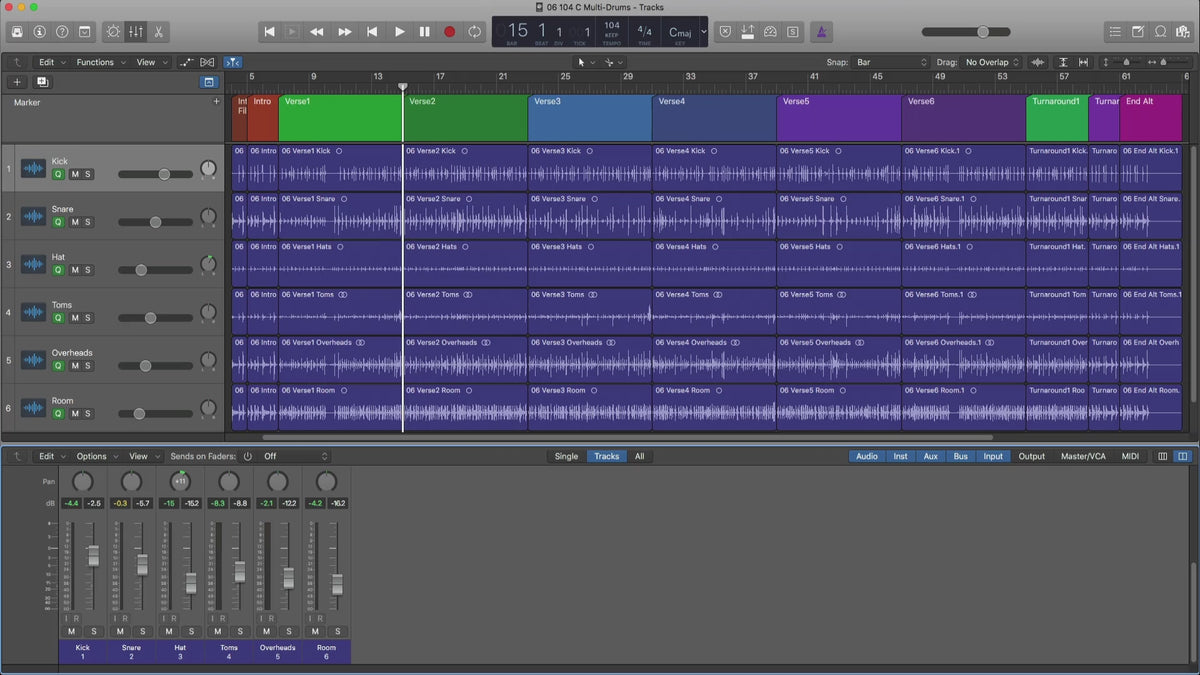Open the Editors scissors icon
This screenshot has width=1200, height=675.
point(158,32)
